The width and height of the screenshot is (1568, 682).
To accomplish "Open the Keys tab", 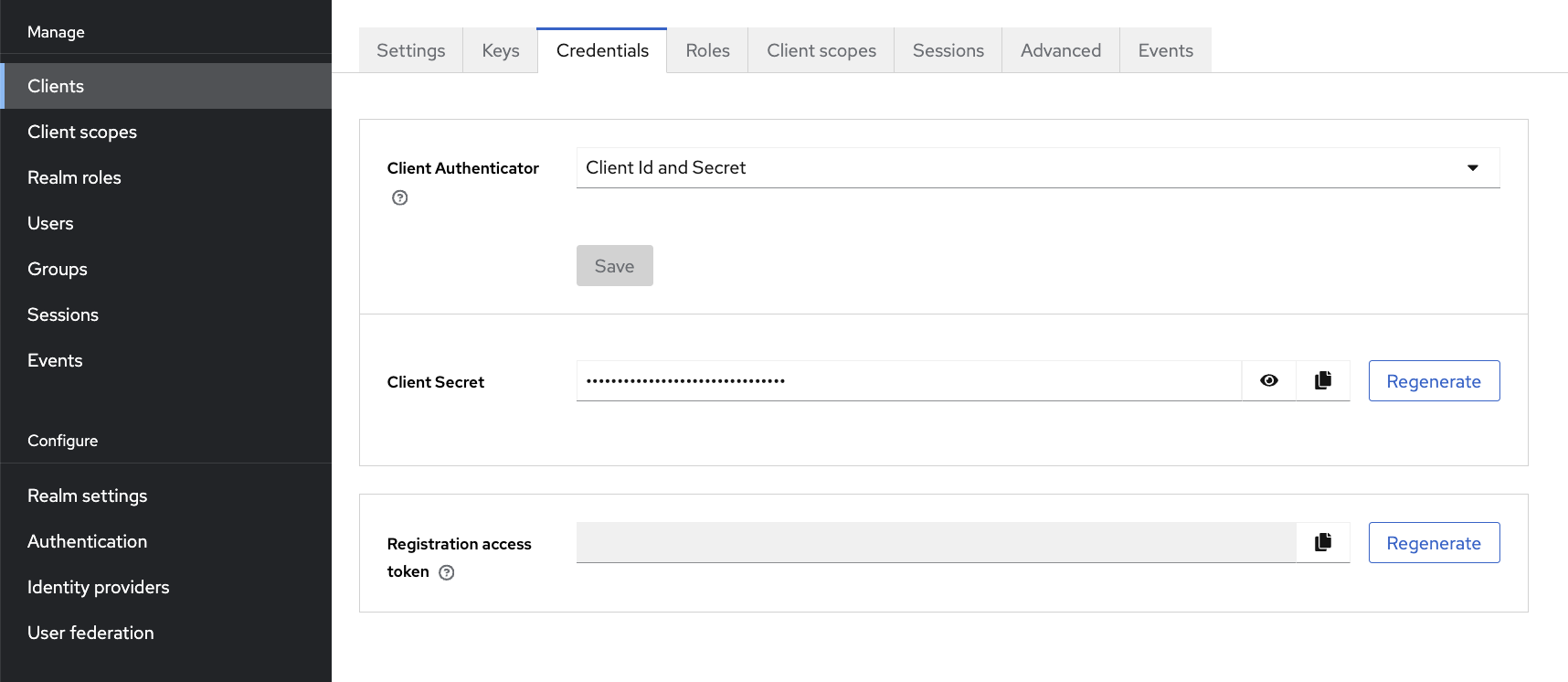I will pyautogui.click(x=501, y=50).
